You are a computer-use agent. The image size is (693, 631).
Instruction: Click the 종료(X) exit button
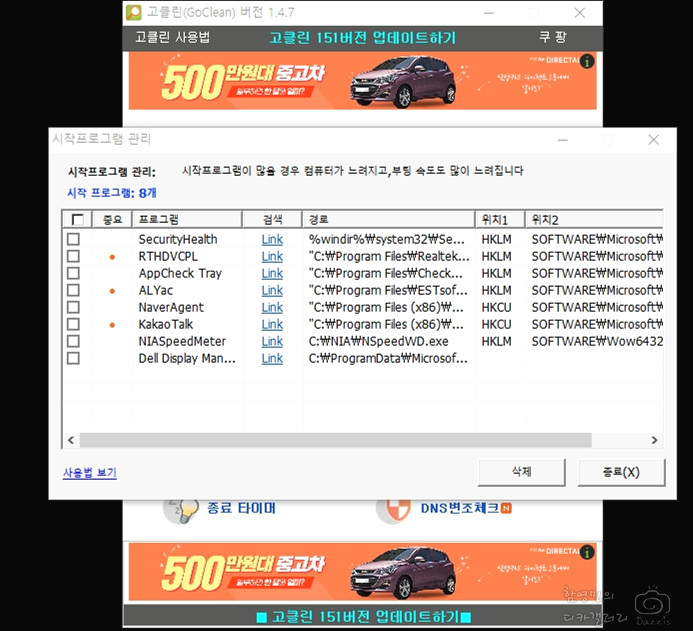(x=621, y=472)
